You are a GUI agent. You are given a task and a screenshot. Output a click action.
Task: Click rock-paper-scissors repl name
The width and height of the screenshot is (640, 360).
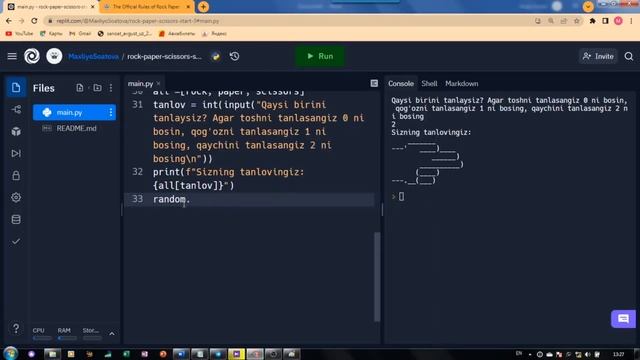pos(164,56)
